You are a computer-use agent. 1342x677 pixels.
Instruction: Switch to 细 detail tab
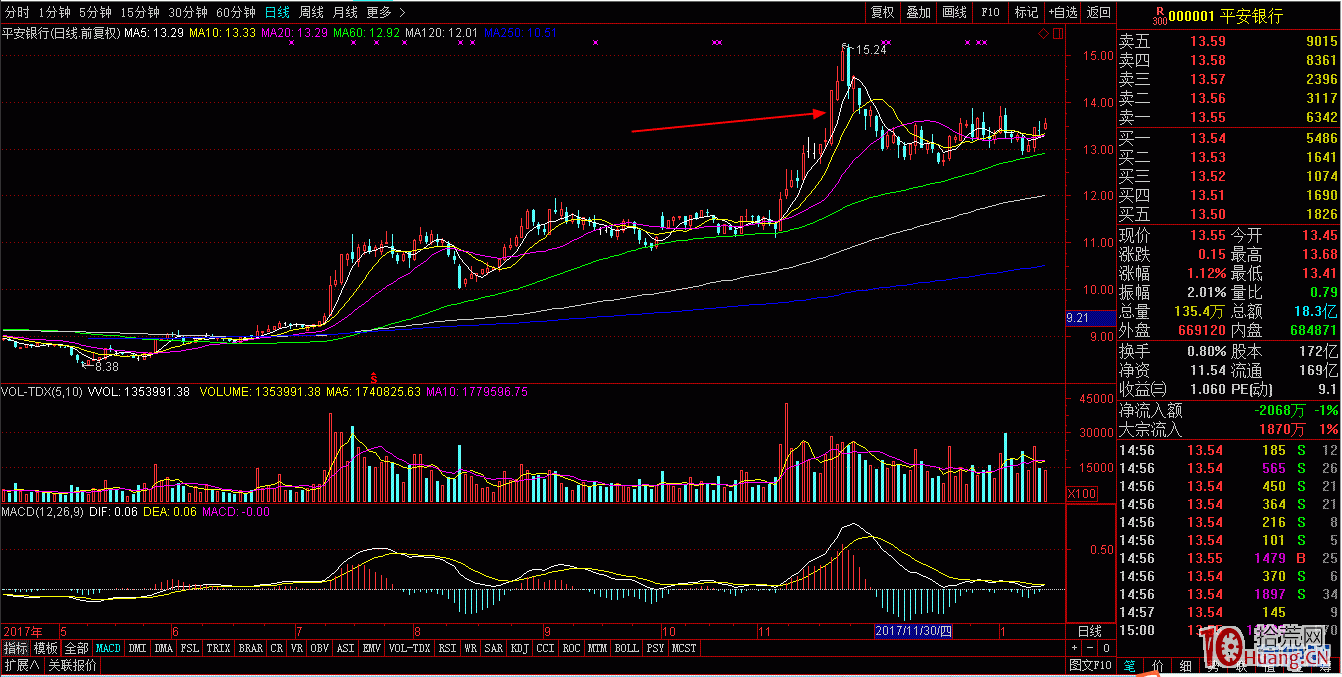pos(1186,666)
